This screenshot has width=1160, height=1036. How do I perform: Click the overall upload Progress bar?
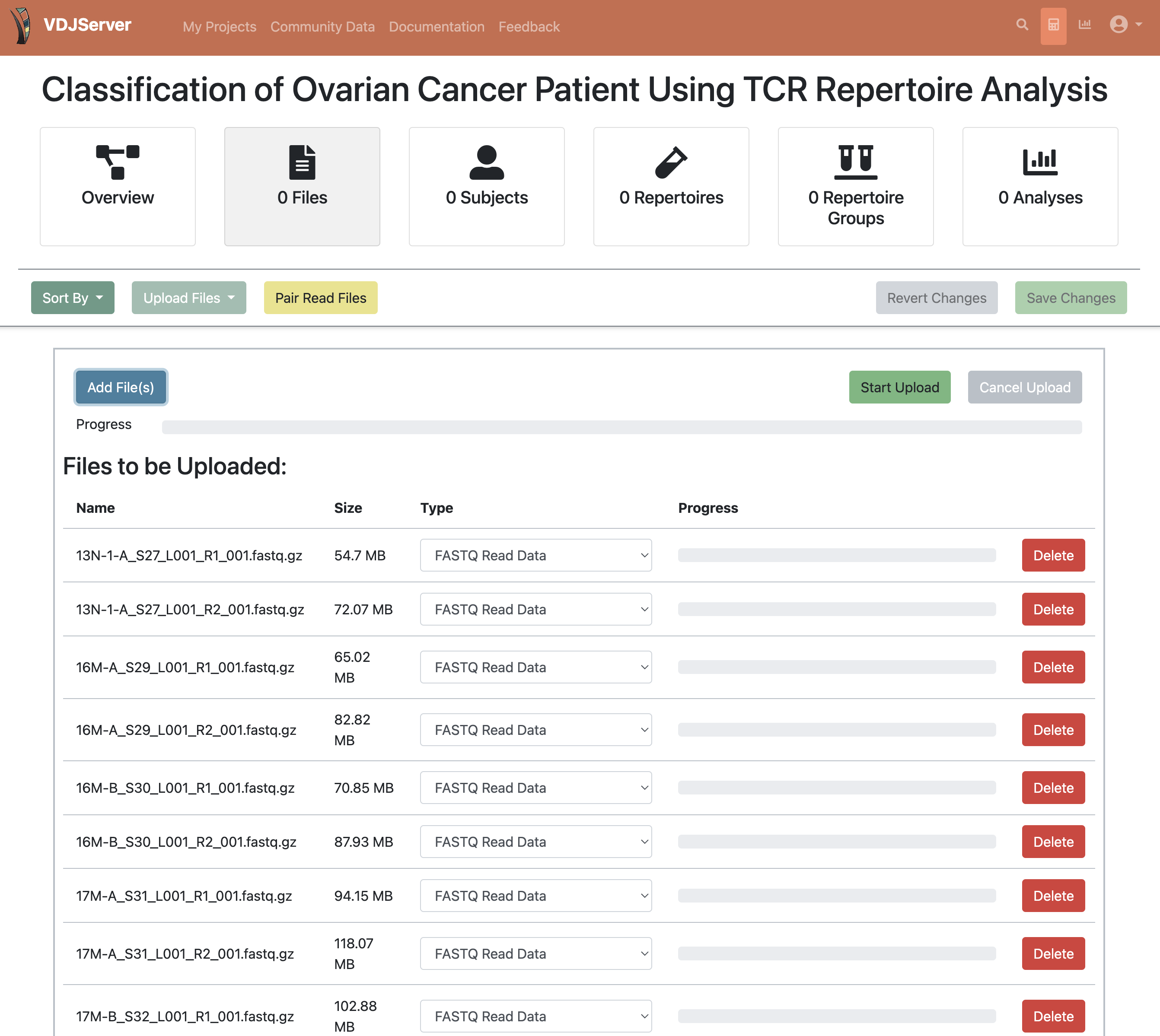(621, 427)
